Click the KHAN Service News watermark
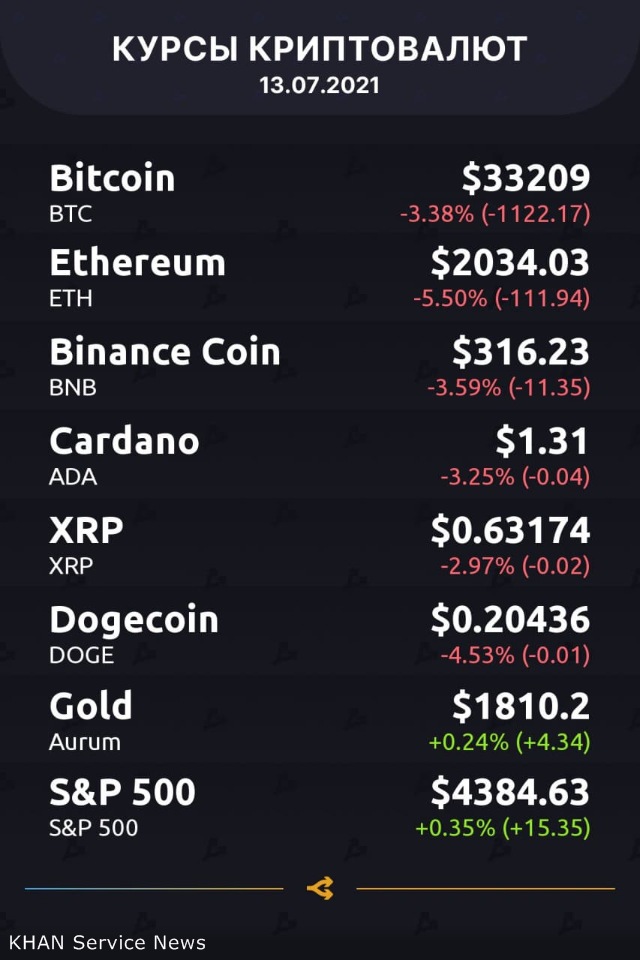 107,942
